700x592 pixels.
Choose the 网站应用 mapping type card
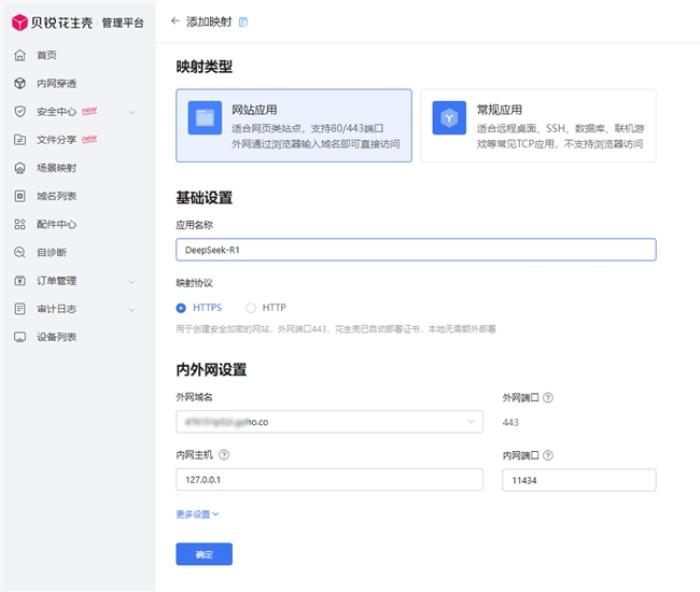(x=294, y=125)
